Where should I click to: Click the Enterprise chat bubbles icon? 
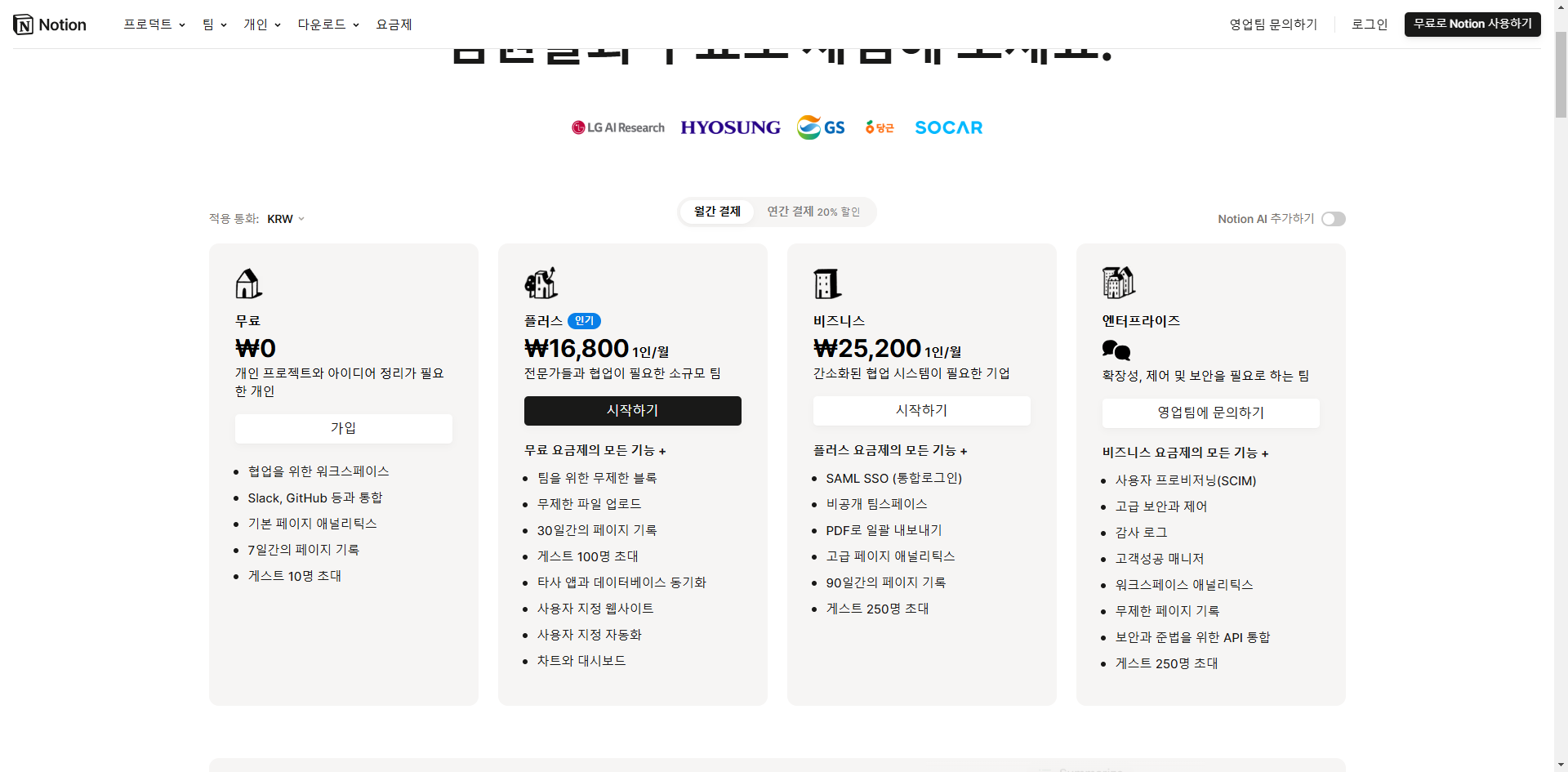coord(1116,350)
